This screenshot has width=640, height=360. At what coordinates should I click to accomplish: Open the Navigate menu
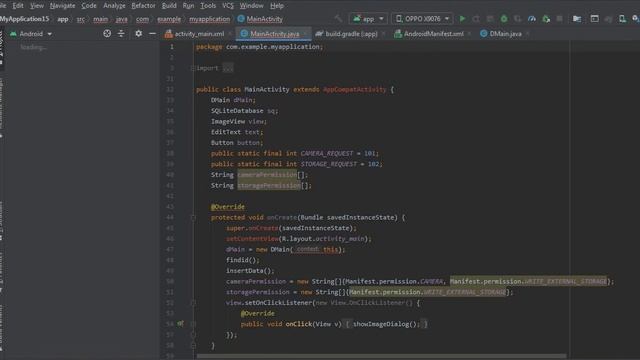(x=62, y=6)
